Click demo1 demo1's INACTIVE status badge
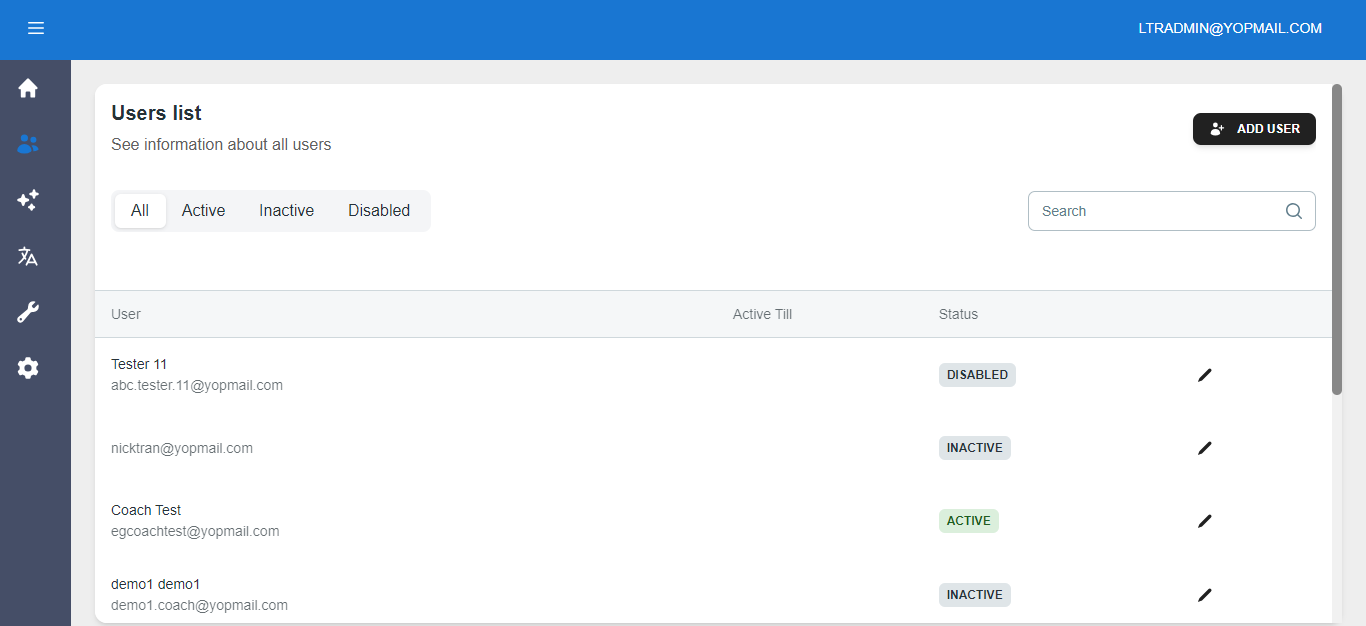The width and height of the screenshot is (1366, 626). pyautogui.click(x=975, y=595)
